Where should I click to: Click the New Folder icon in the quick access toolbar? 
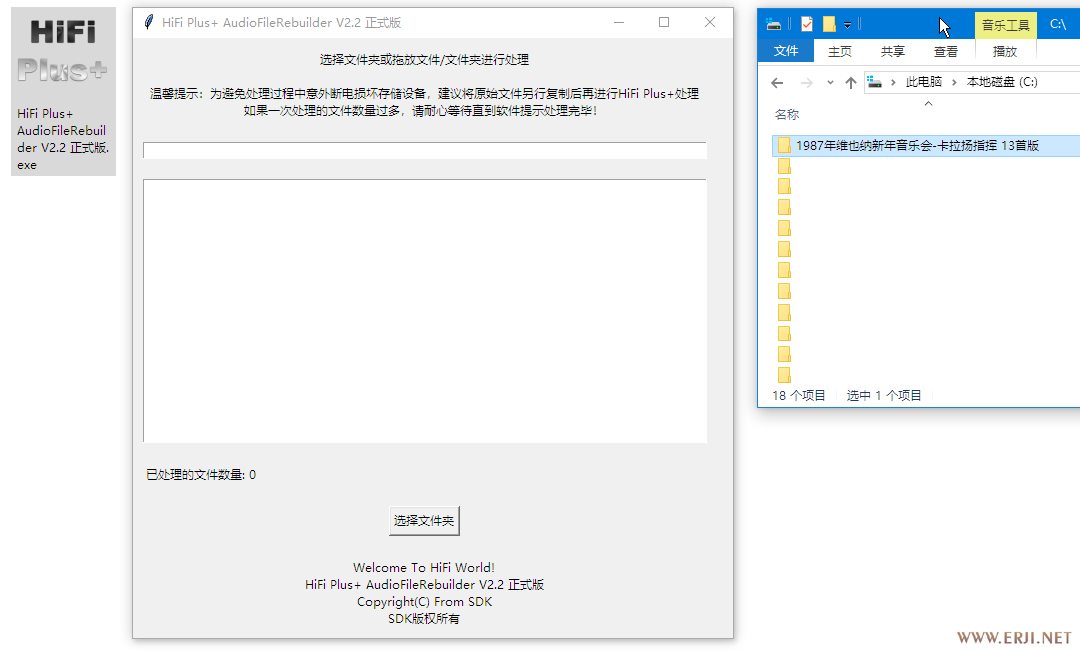[x=829, y=24]
